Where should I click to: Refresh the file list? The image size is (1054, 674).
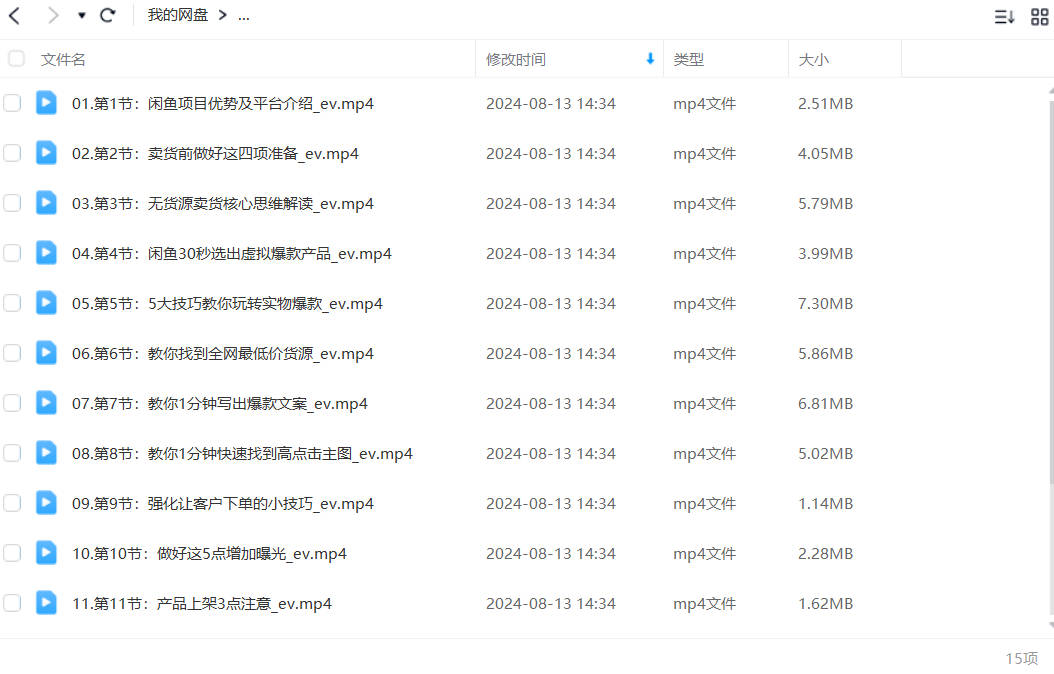(108, 15)
